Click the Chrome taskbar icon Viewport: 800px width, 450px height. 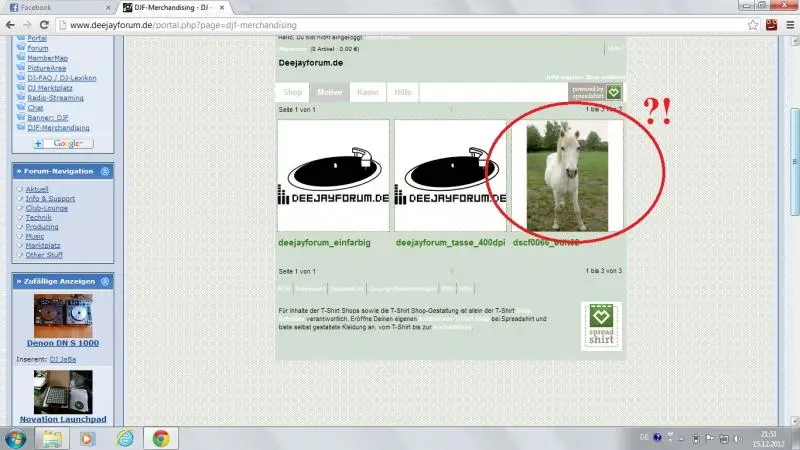coord(161,439)
